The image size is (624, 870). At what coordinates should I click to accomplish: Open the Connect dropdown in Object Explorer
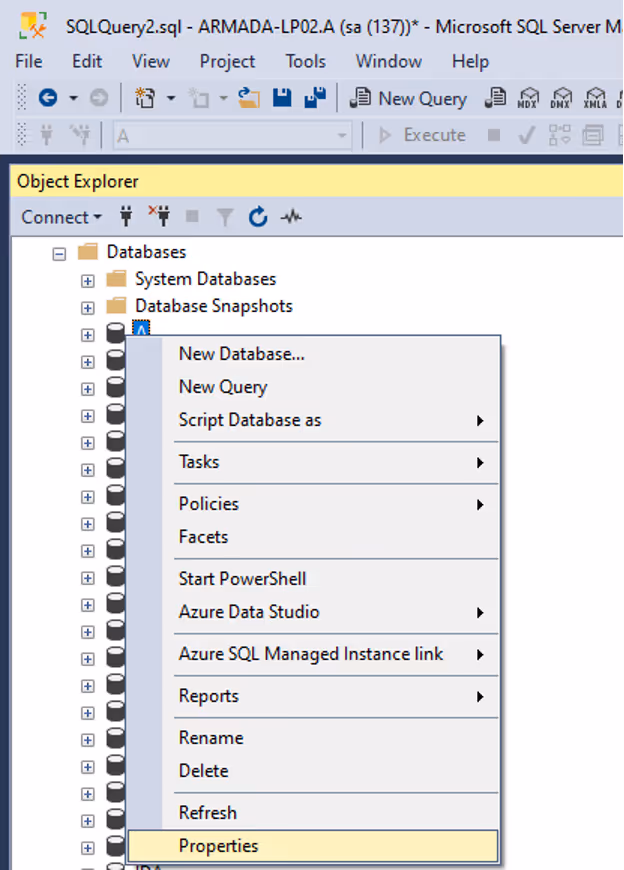62,217
